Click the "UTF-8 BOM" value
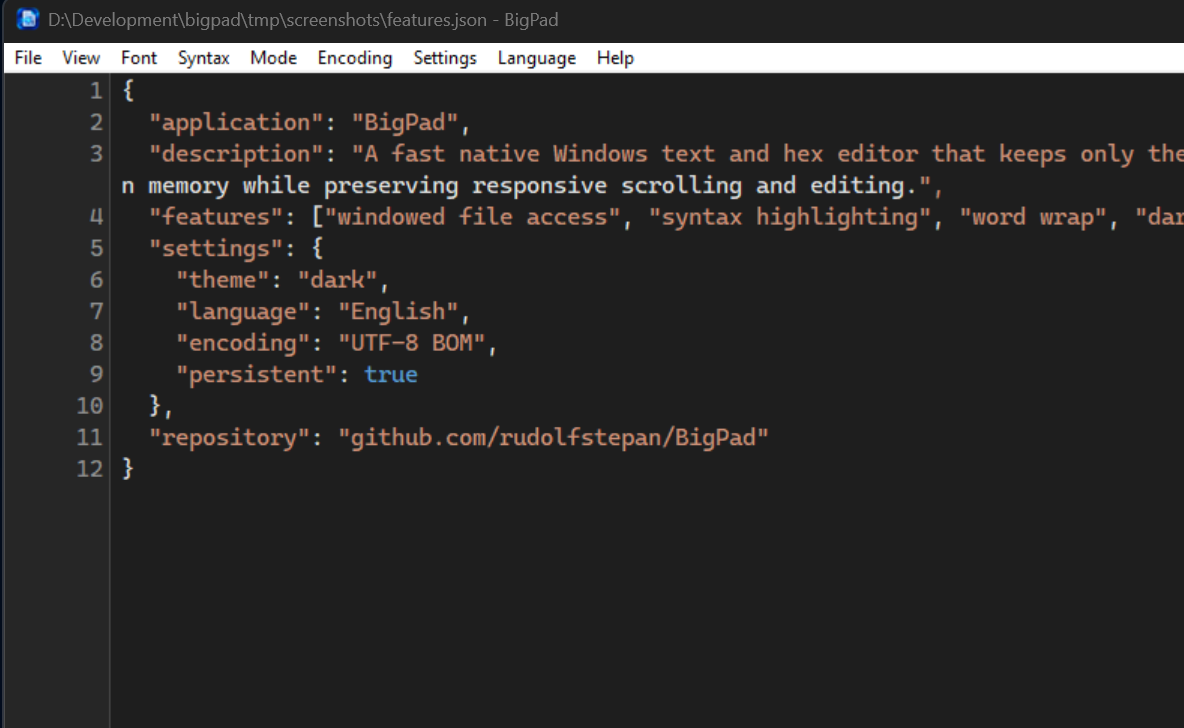Viewport: 1184px width, 728px height. (x=412, y=344)
